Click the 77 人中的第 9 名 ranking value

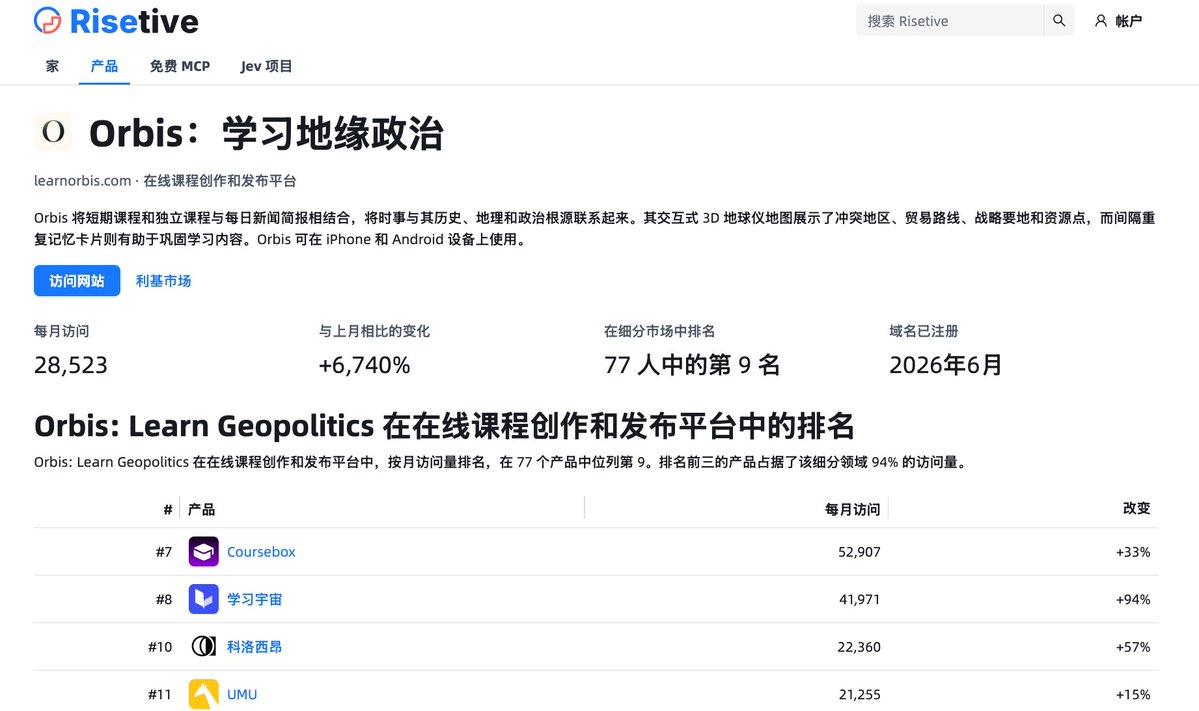pyautogui.click(x=692, y=365)
